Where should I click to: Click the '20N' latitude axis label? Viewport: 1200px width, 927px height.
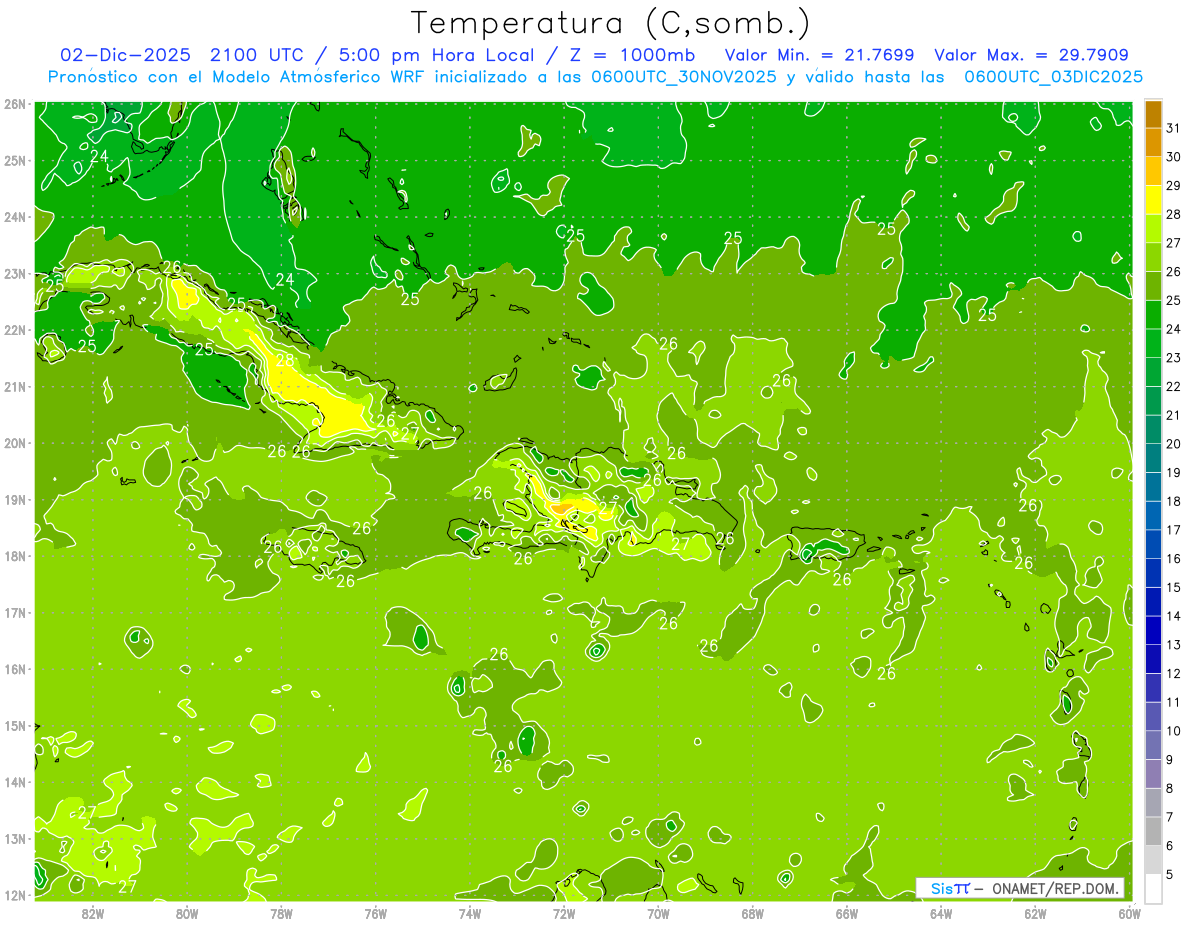14,443
